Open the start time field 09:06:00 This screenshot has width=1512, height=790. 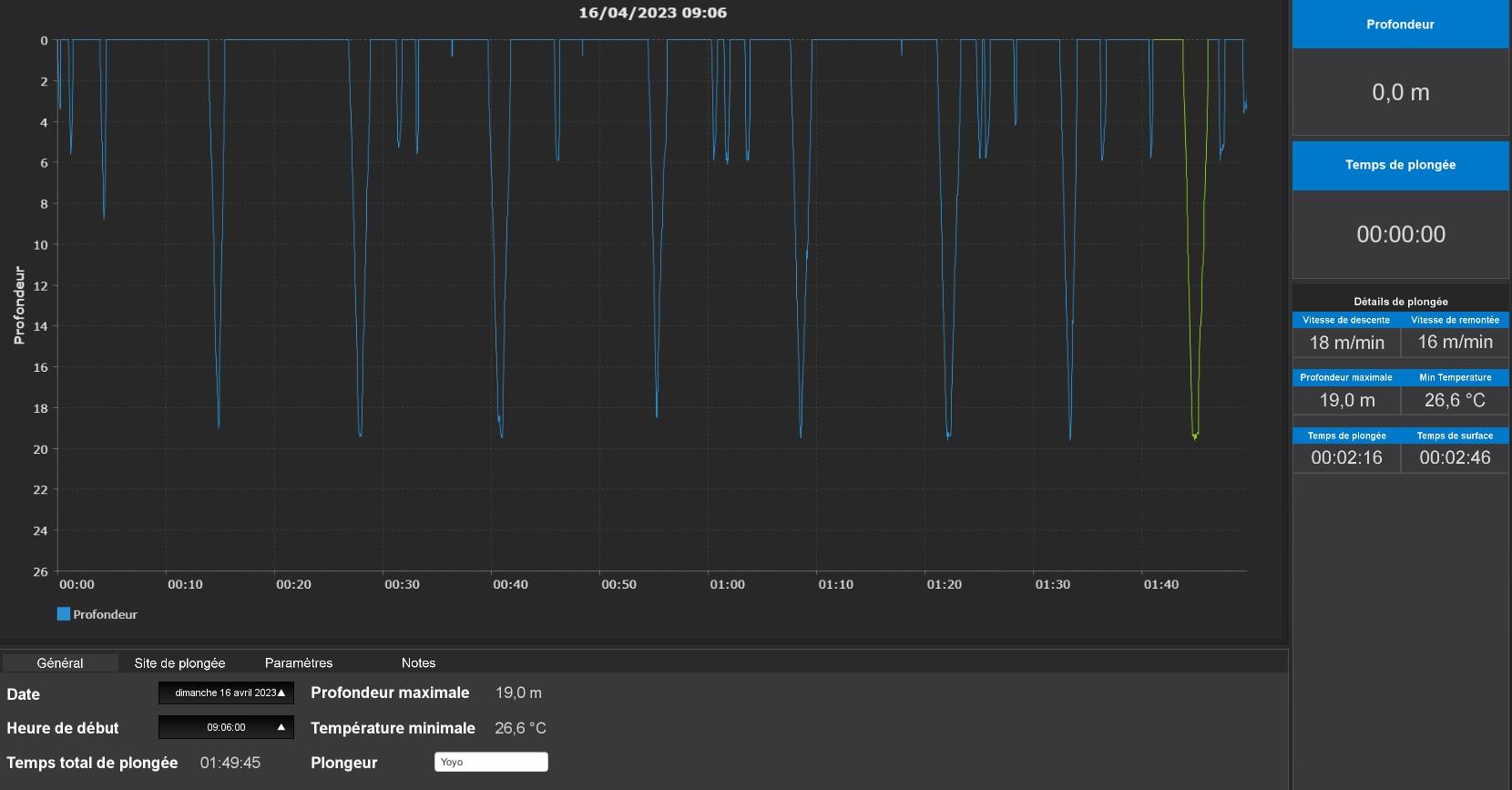(226, 727)
